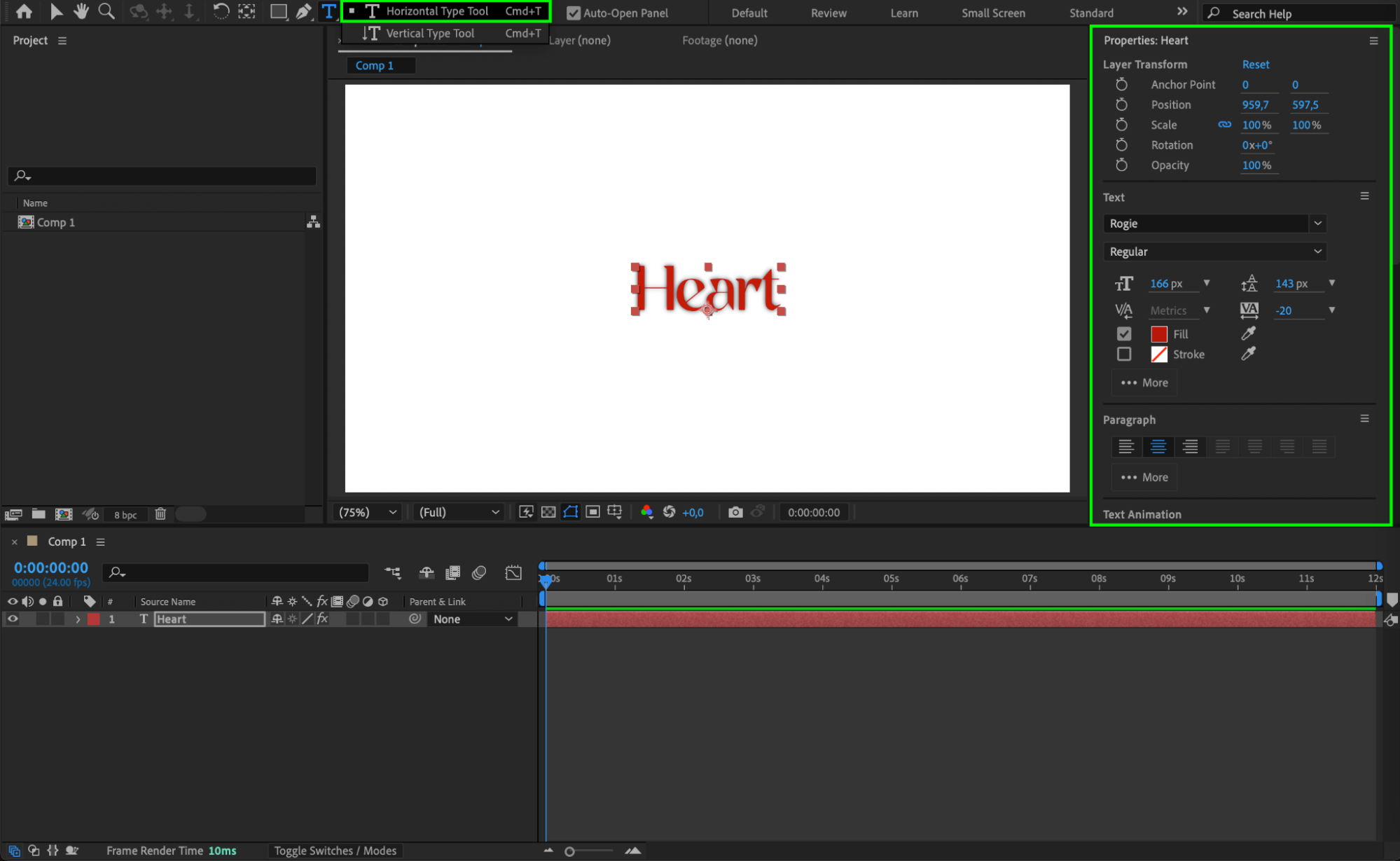
Task: Select the Pen tool
Action: click(x=303, y=11)
